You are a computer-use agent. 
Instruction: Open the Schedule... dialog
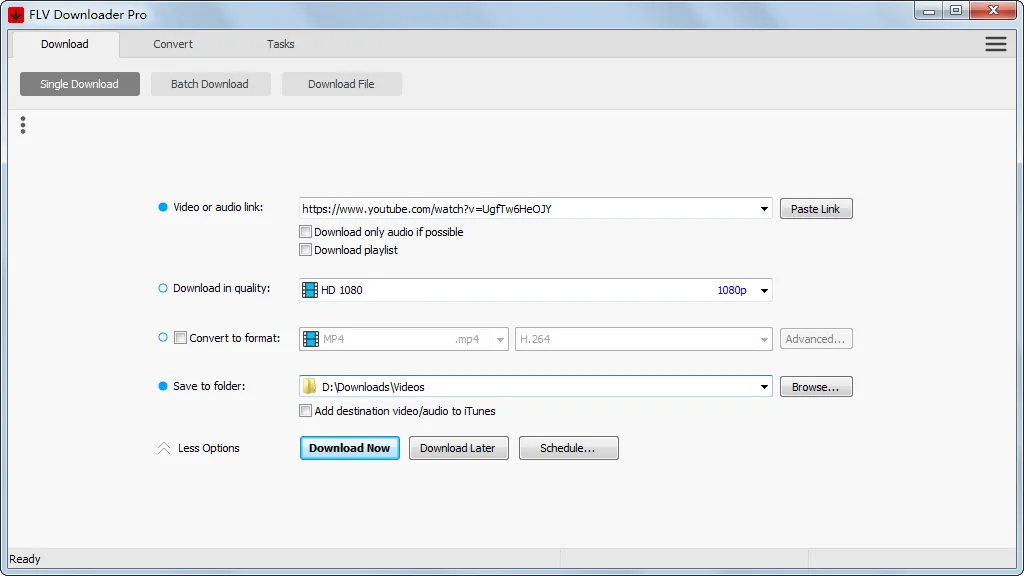[568, 448]
